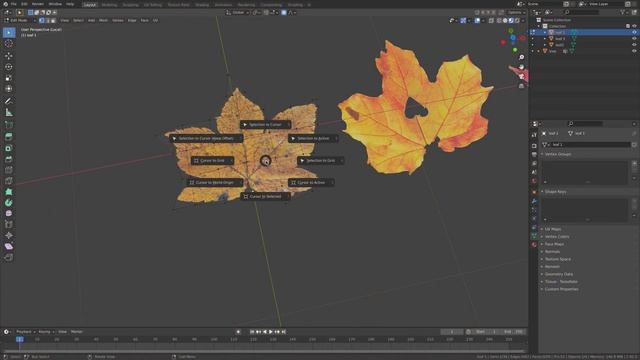Select the Inset Faces tool
This screenshot has height=360, width=640.
9,148
